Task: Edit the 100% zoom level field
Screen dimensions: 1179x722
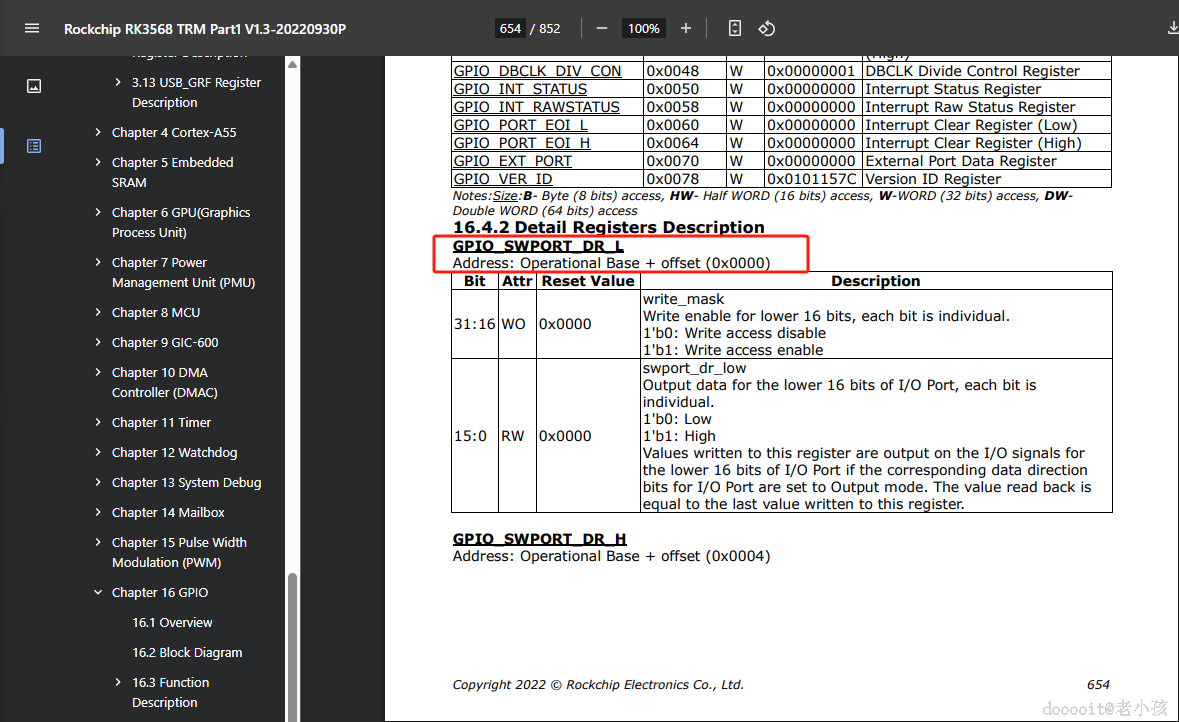Action: point(644,29)
